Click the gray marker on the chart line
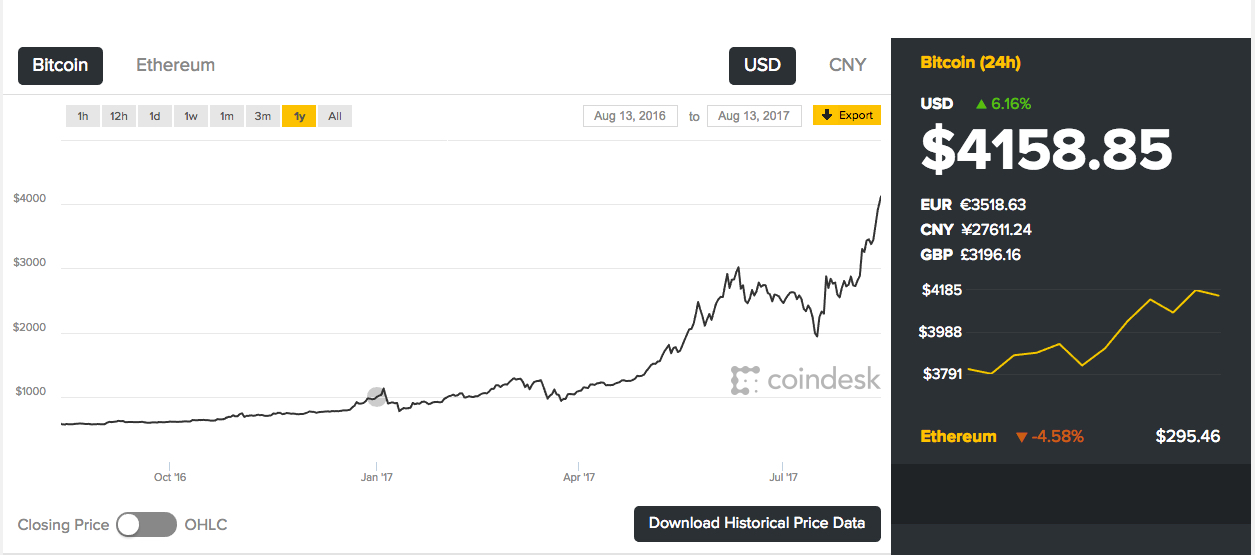The width and height of the screenshot is (1255, 555). 376,397
